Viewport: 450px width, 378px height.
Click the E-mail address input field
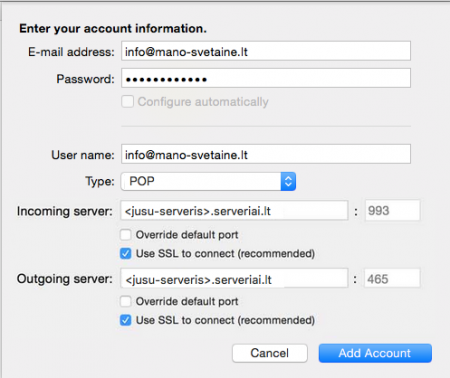[x=266, y=51]
